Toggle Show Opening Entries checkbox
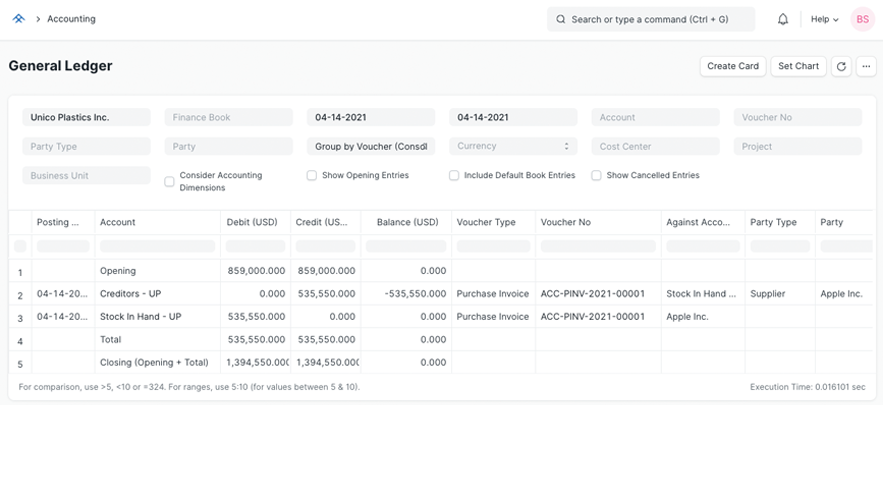This screenshot has width=883, height=503. [312, 175]
